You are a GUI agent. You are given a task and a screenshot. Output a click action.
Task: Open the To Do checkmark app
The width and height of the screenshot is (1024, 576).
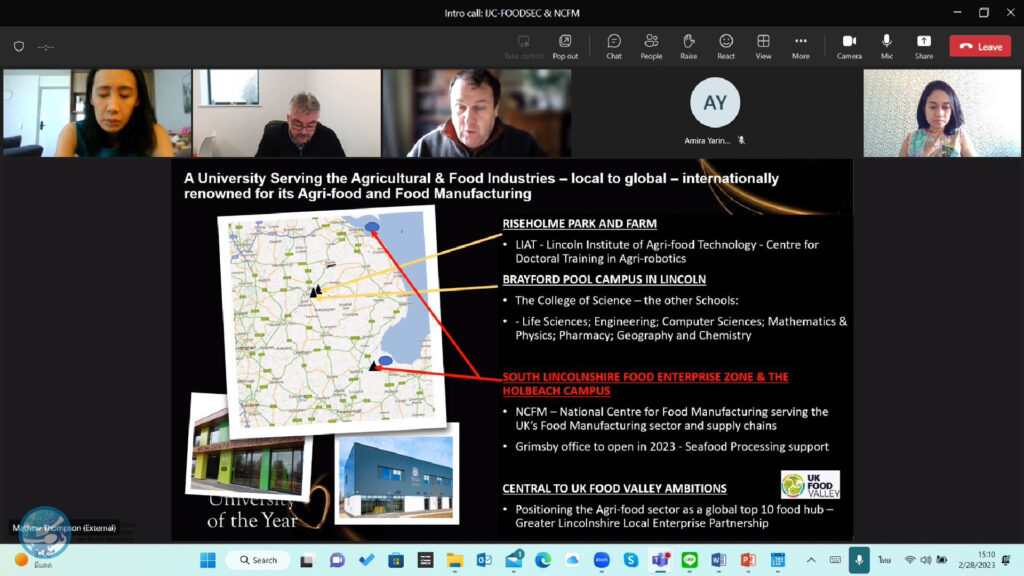click(x=366, y=560)
